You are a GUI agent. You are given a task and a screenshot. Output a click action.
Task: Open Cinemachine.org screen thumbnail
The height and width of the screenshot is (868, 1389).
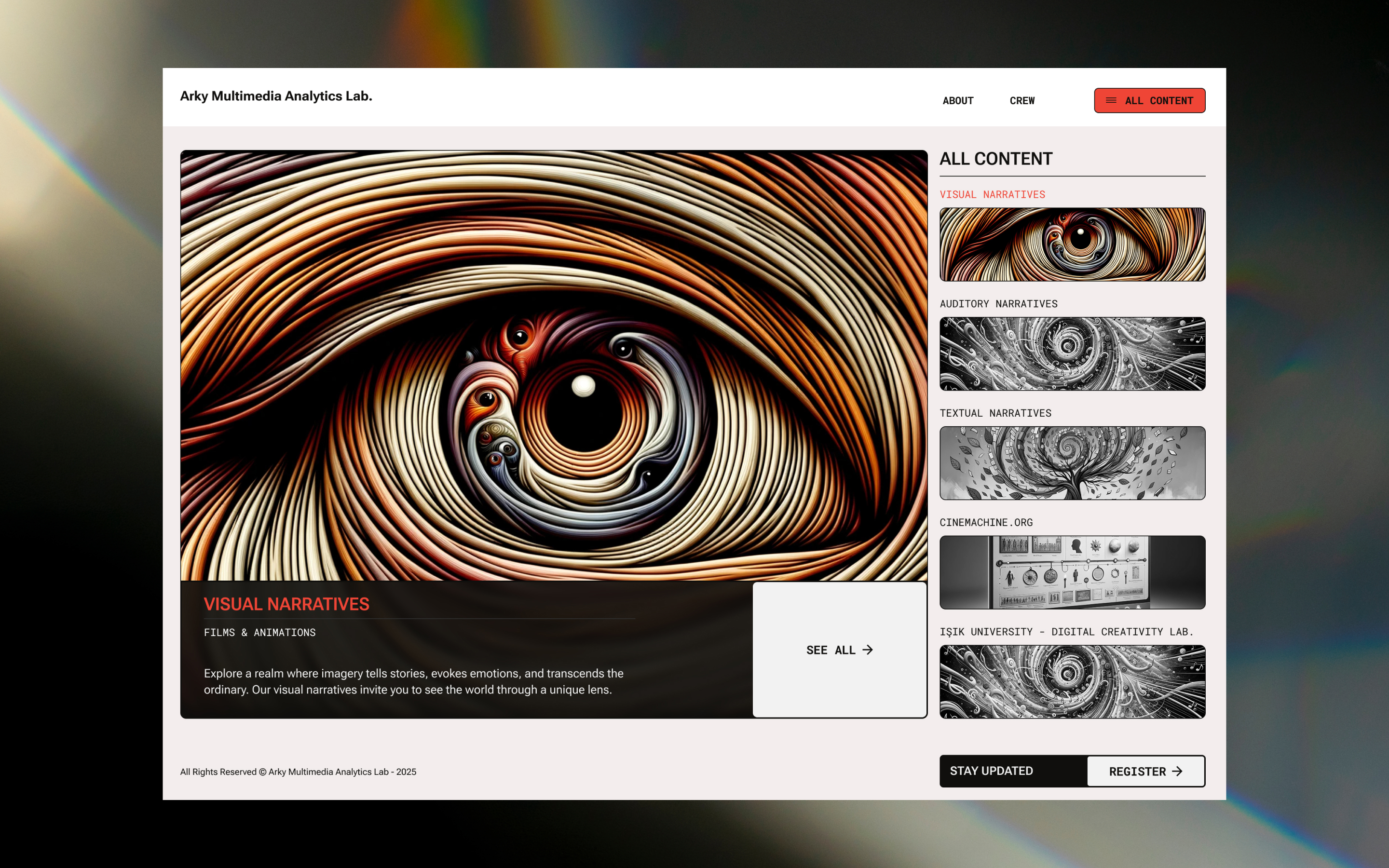pyautogui.click(x=1072, y=572)
